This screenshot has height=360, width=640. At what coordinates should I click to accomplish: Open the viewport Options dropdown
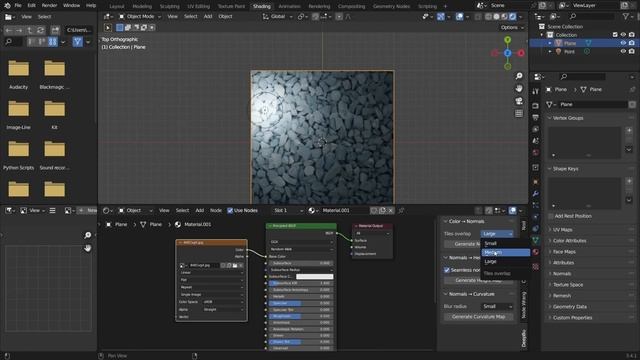coord(512,28)
